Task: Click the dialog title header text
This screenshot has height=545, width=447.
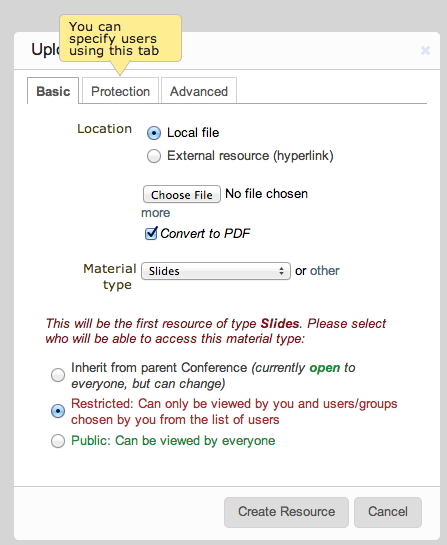Action: coord(45,49)
